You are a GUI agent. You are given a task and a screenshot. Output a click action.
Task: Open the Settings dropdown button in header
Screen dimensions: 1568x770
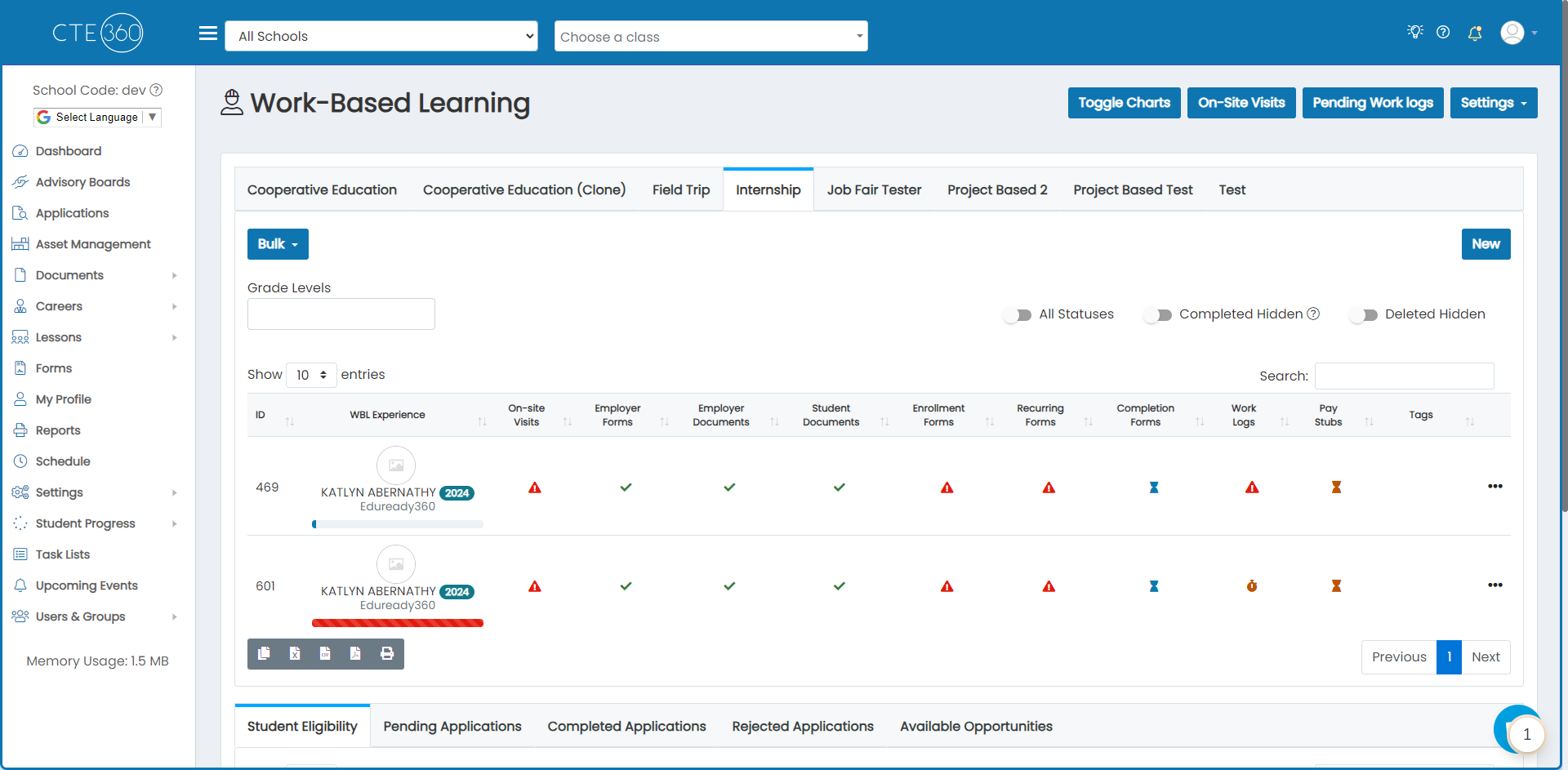(x=1494, y=103)
